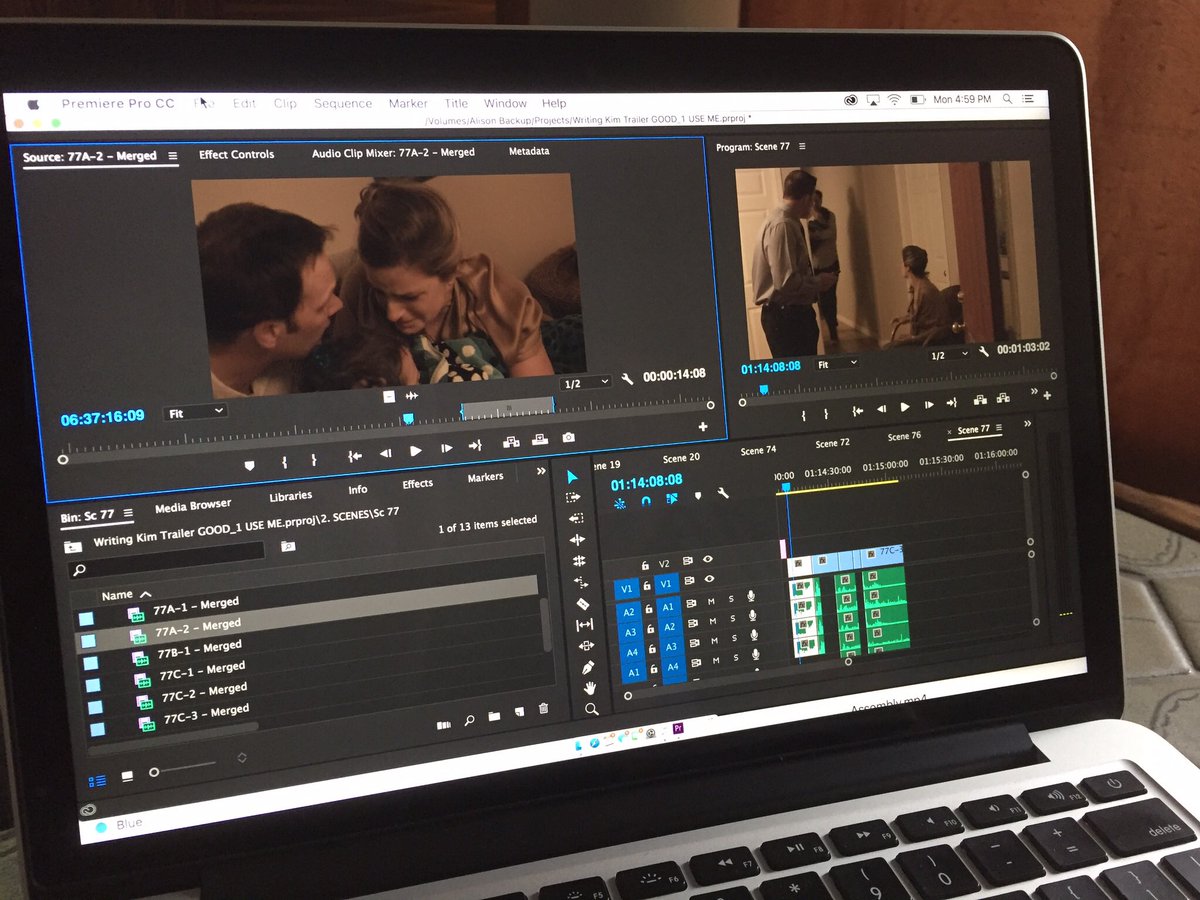The height and width of the screenshot is (900, 1200).
Task: Click Insert button in Source monitor
Action: [x=510, y=442]
